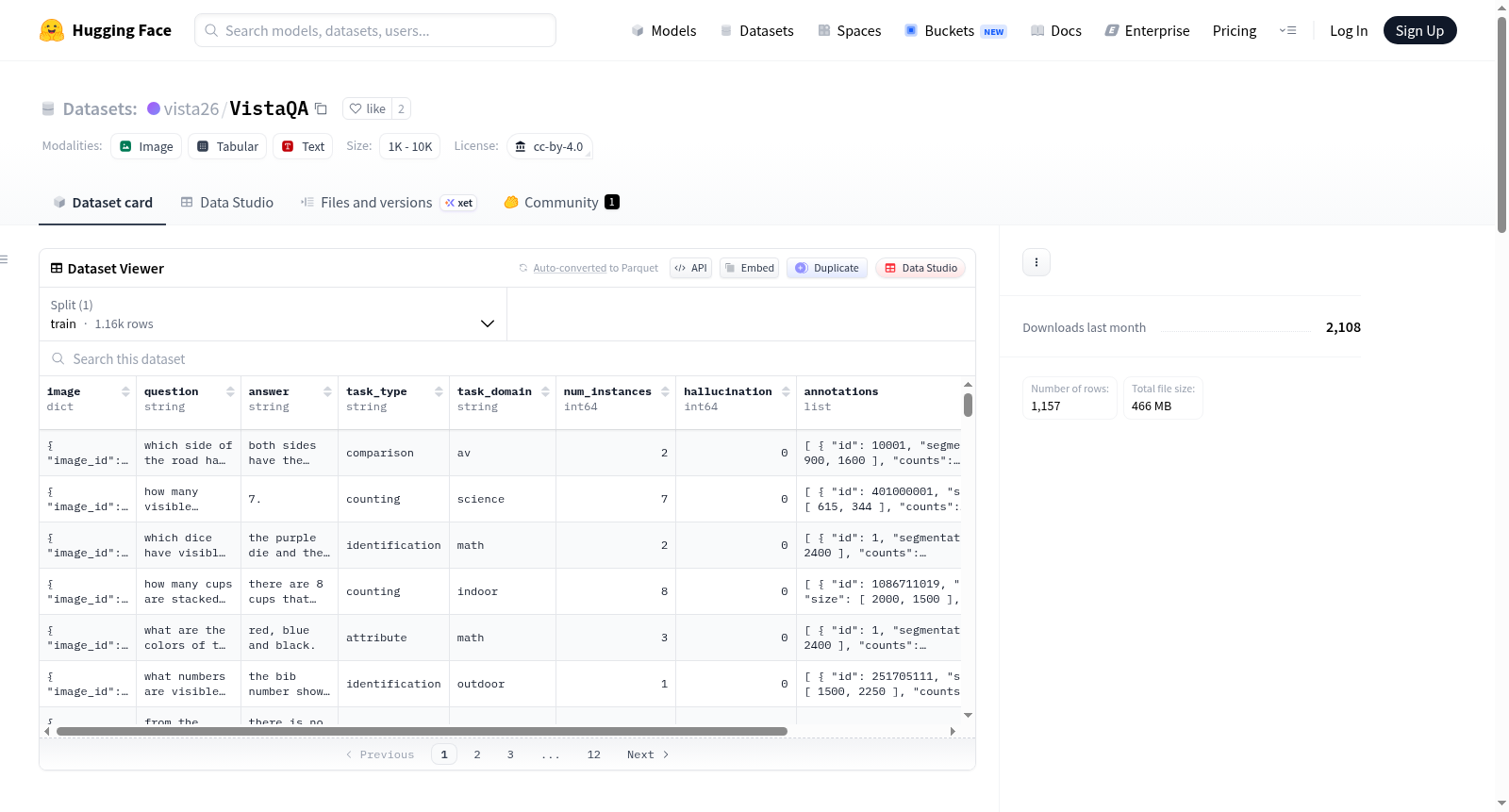Open Data Studio from the viewer header button
Viewport: 1509px width, 812px height.
pos(920,268)
